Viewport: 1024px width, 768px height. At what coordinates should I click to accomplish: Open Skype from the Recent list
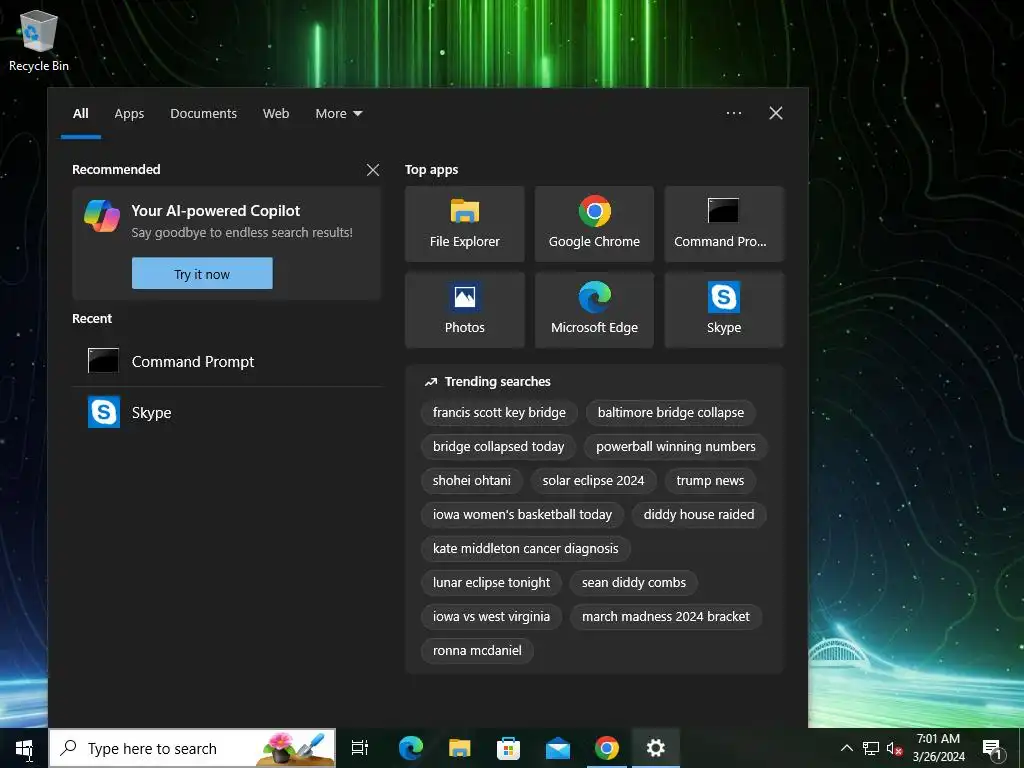227,413
